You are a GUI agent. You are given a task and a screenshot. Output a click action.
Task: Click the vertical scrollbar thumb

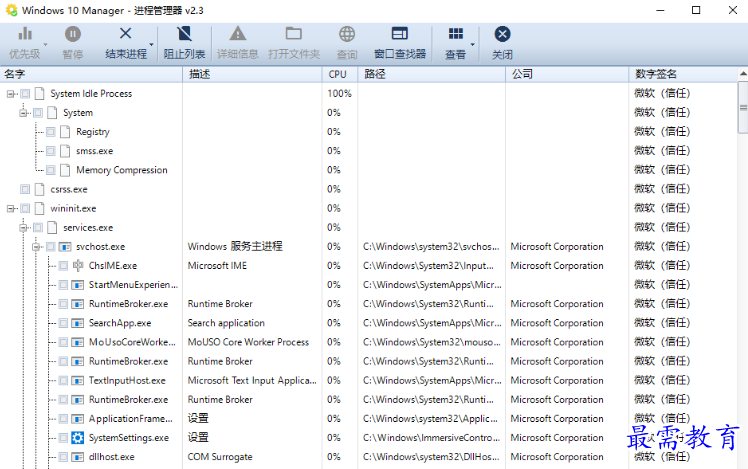coord(743,107)
